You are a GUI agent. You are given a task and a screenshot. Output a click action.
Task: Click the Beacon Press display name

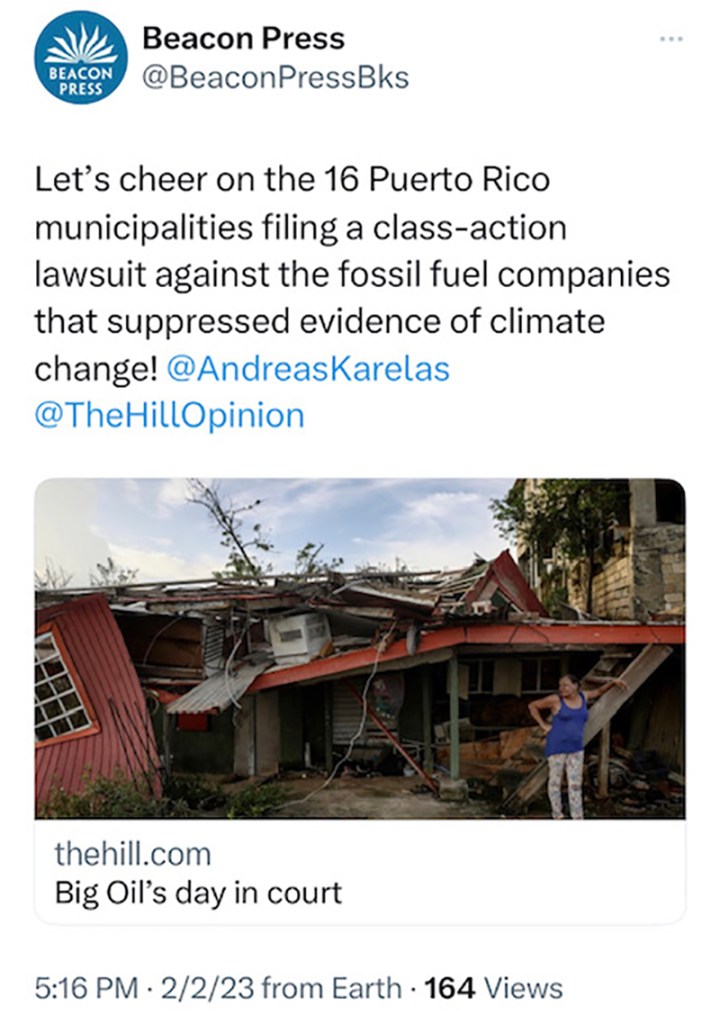[243, 38]
